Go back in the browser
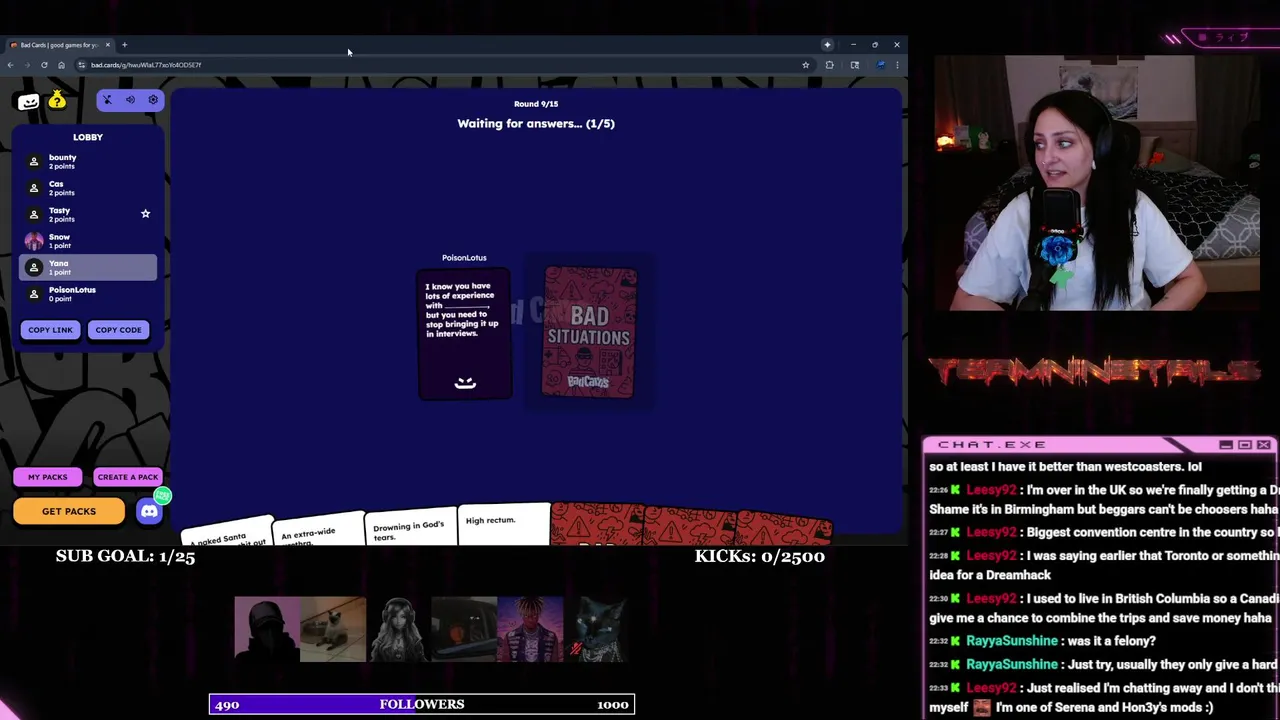The width and height of the screenshot is (1280, 720). click(x=10, y=65)
